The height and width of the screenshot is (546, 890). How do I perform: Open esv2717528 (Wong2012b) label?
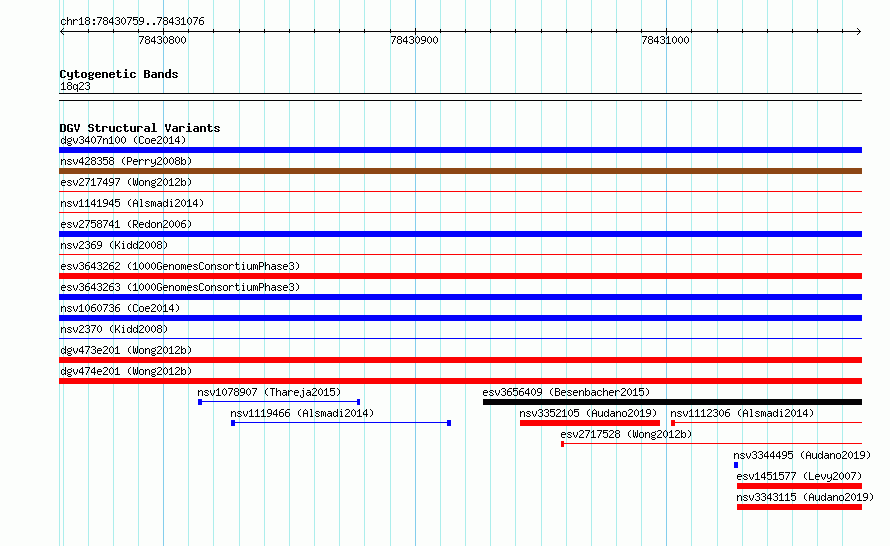pyautogui.click(x=626, y=434)
